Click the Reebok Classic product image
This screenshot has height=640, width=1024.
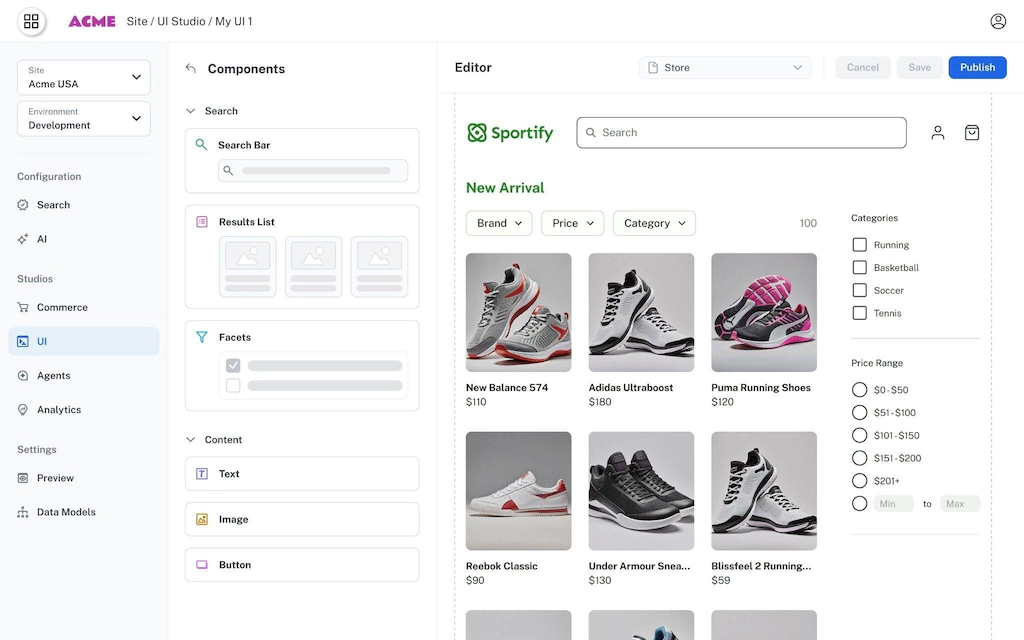[519, 490]
